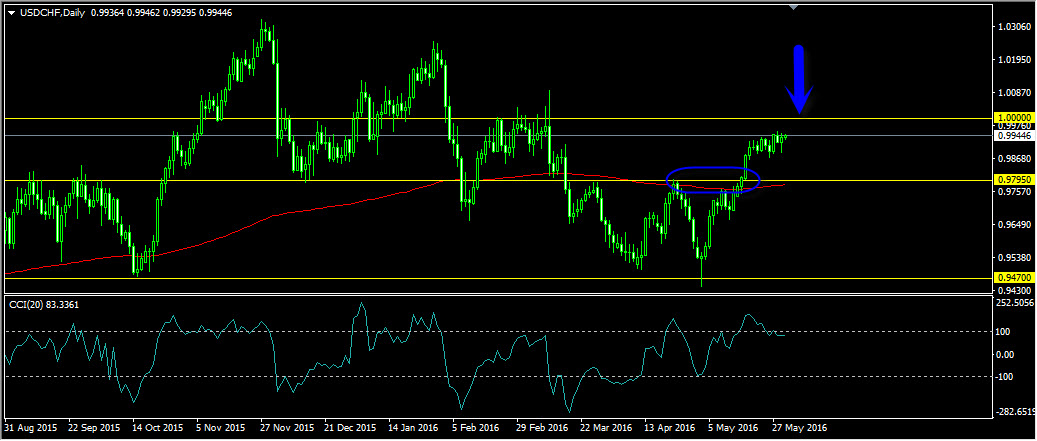
Task: Click the 5 Feb 2016 date label
Action: click(x=477, y=428)
